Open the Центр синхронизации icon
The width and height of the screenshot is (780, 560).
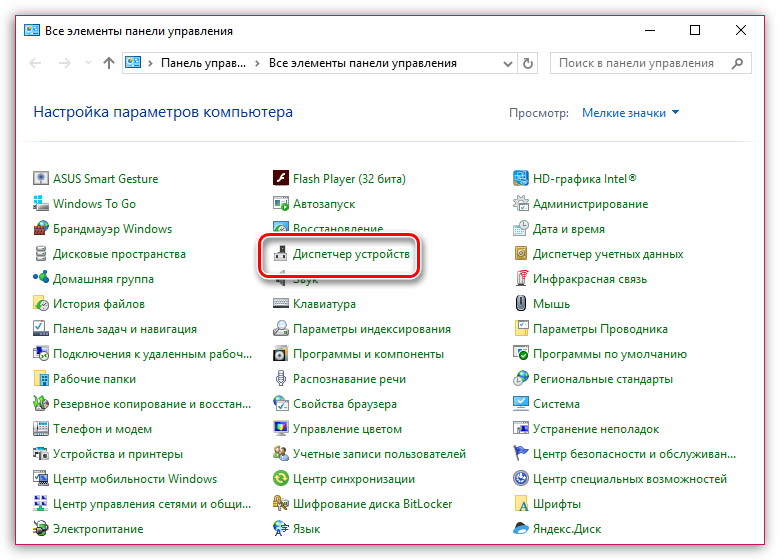(281, 479)
